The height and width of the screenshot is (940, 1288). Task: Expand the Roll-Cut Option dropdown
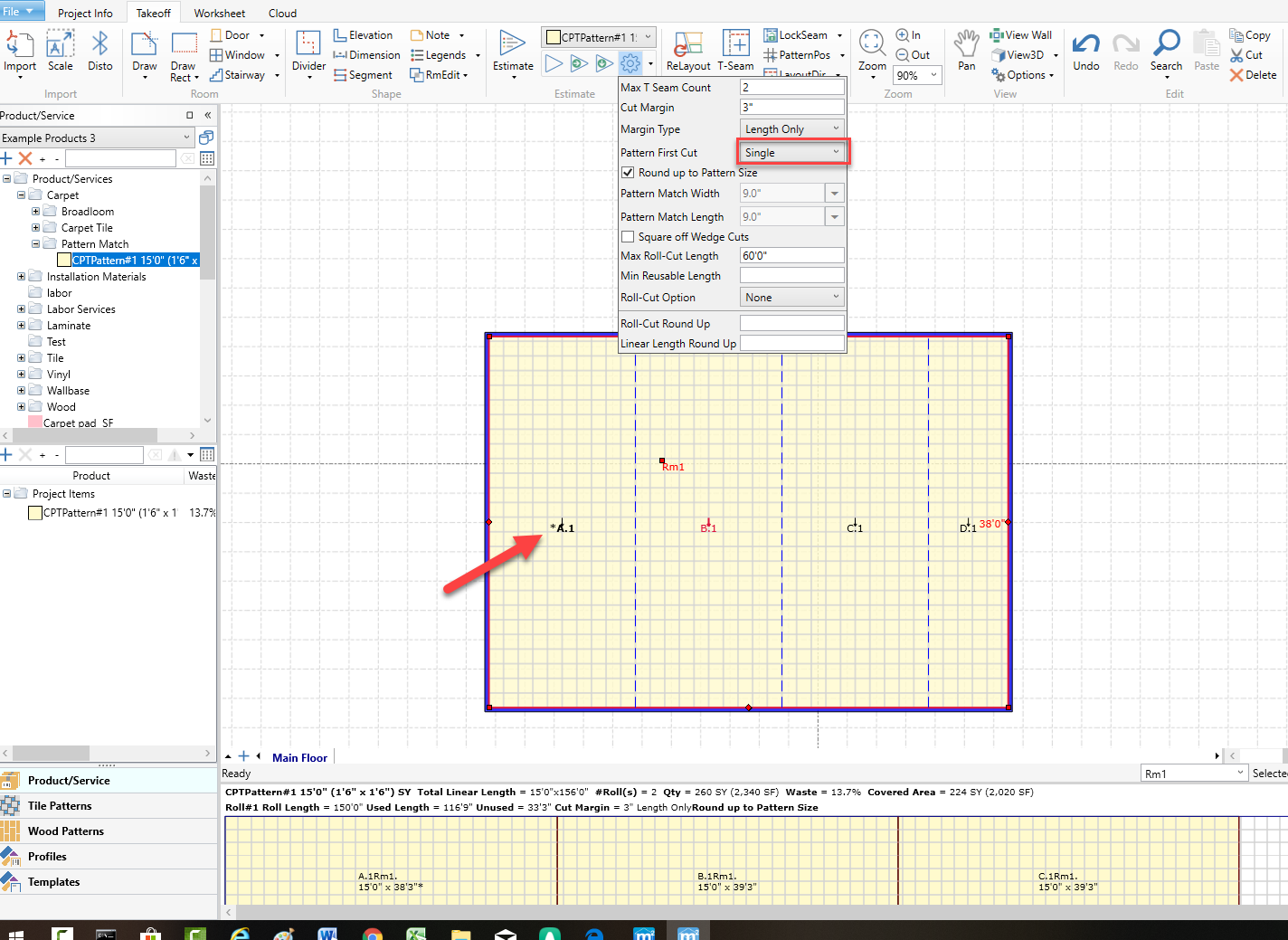coord(792,298)
